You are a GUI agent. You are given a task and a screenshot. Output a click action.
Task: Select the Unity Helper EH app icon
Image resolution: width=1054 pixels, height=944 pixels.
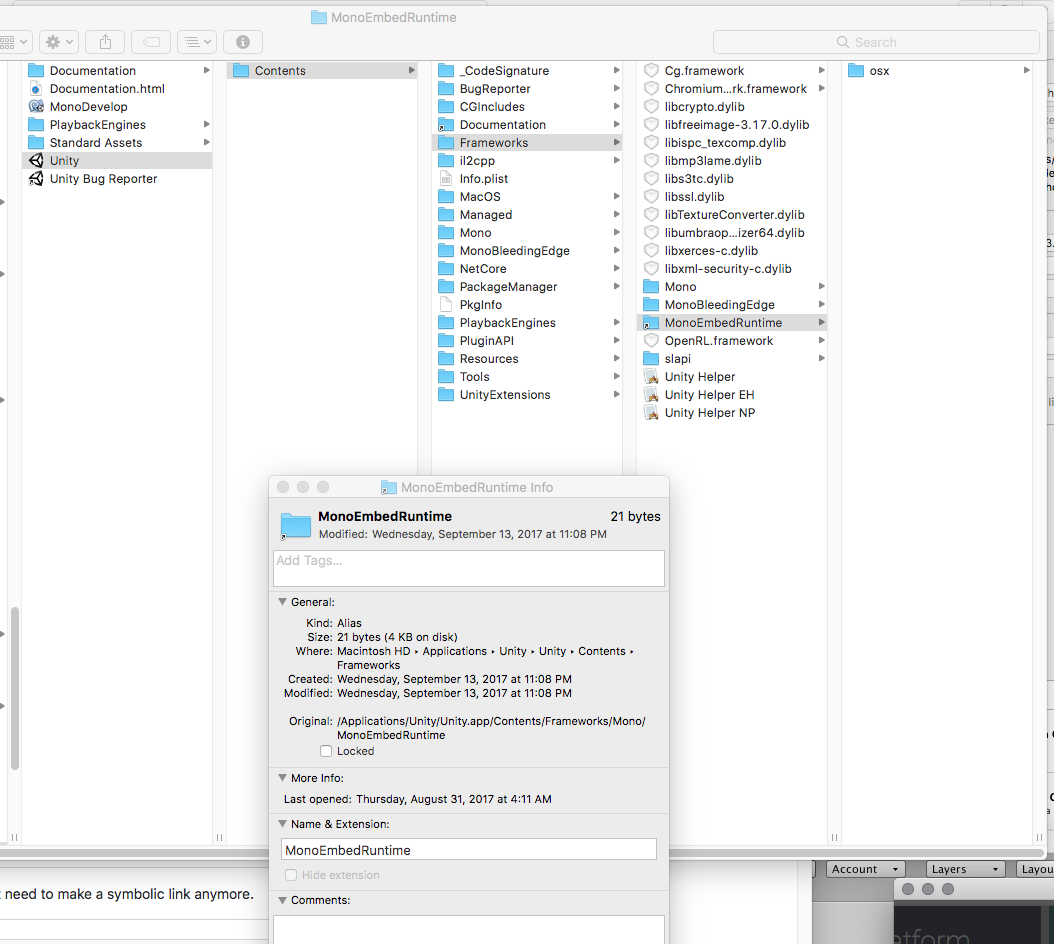coord(651,395)
